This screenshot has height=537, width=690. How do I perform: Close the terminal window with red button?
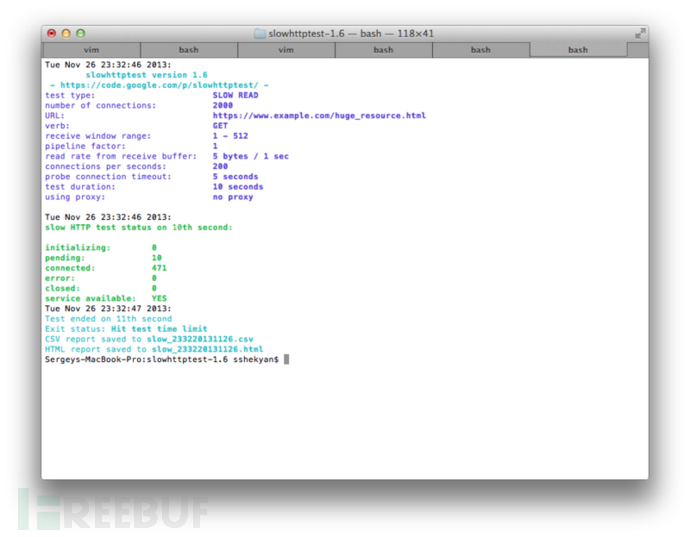click(x=51, y=33)
